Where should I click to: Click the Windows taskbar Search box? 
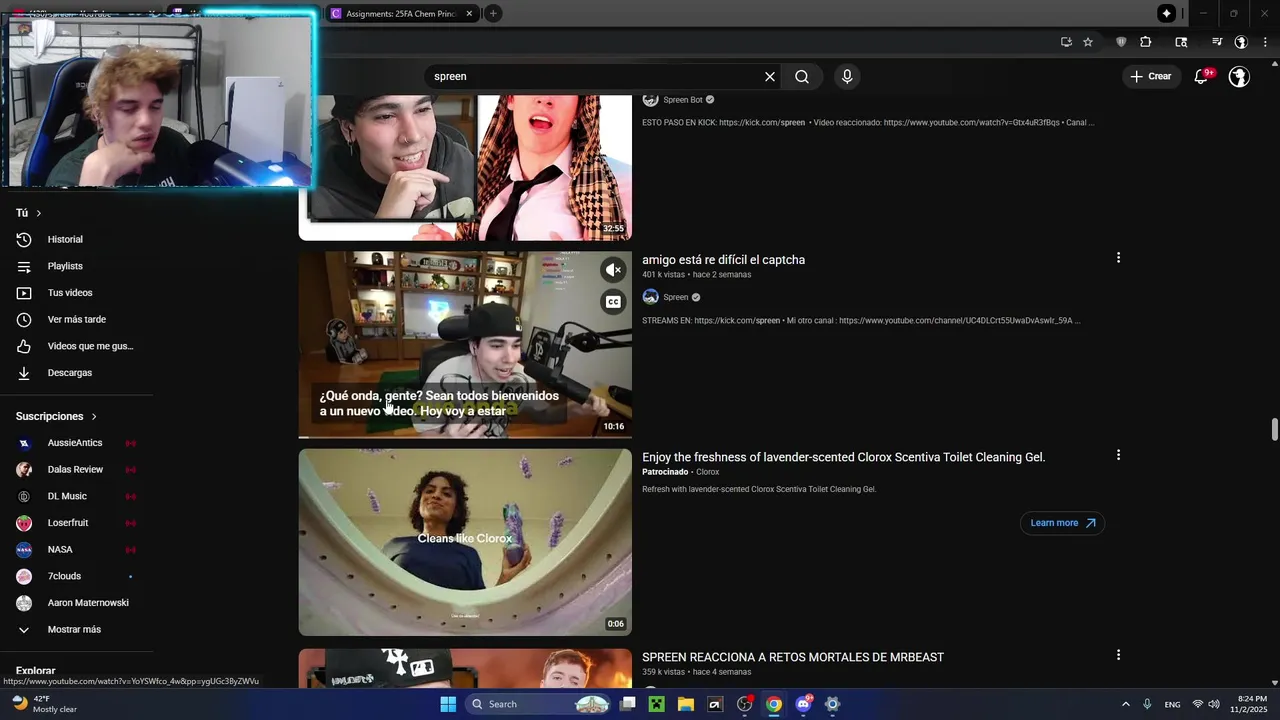538,704
